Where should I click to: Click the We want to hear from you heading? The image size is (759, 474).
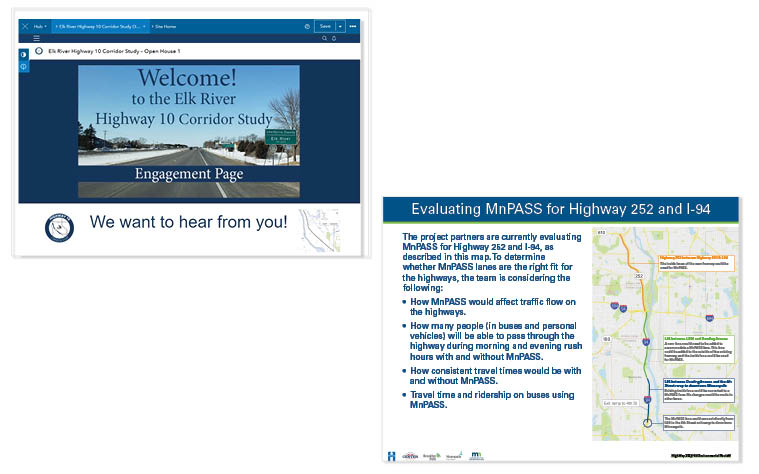[x=188, y=222]
